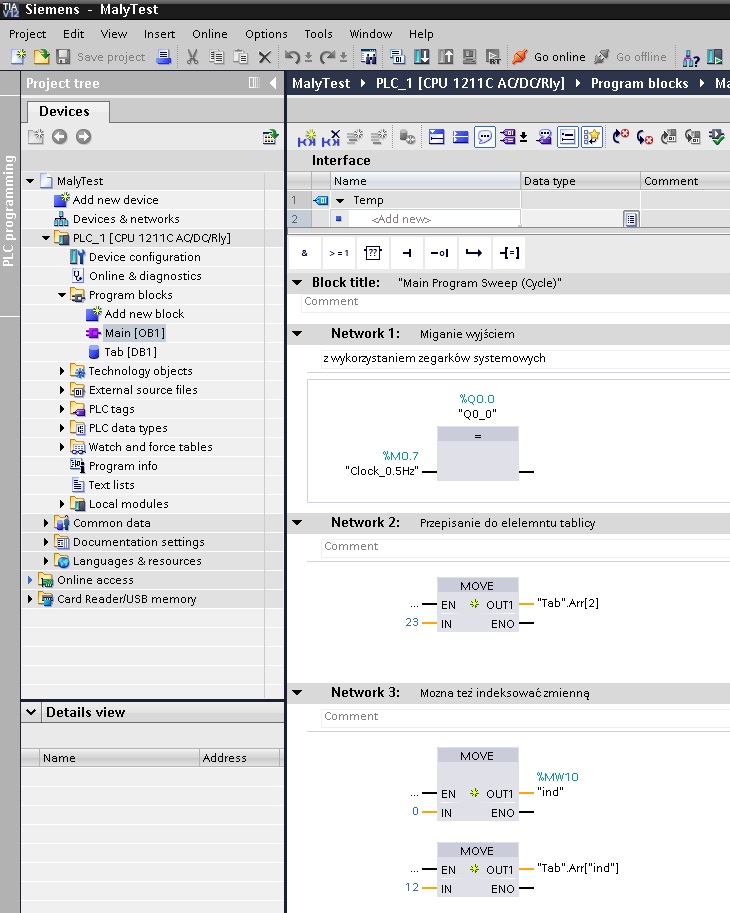Open the Insert menu
The height and width of the screenshot is (913, 730).
160,34
